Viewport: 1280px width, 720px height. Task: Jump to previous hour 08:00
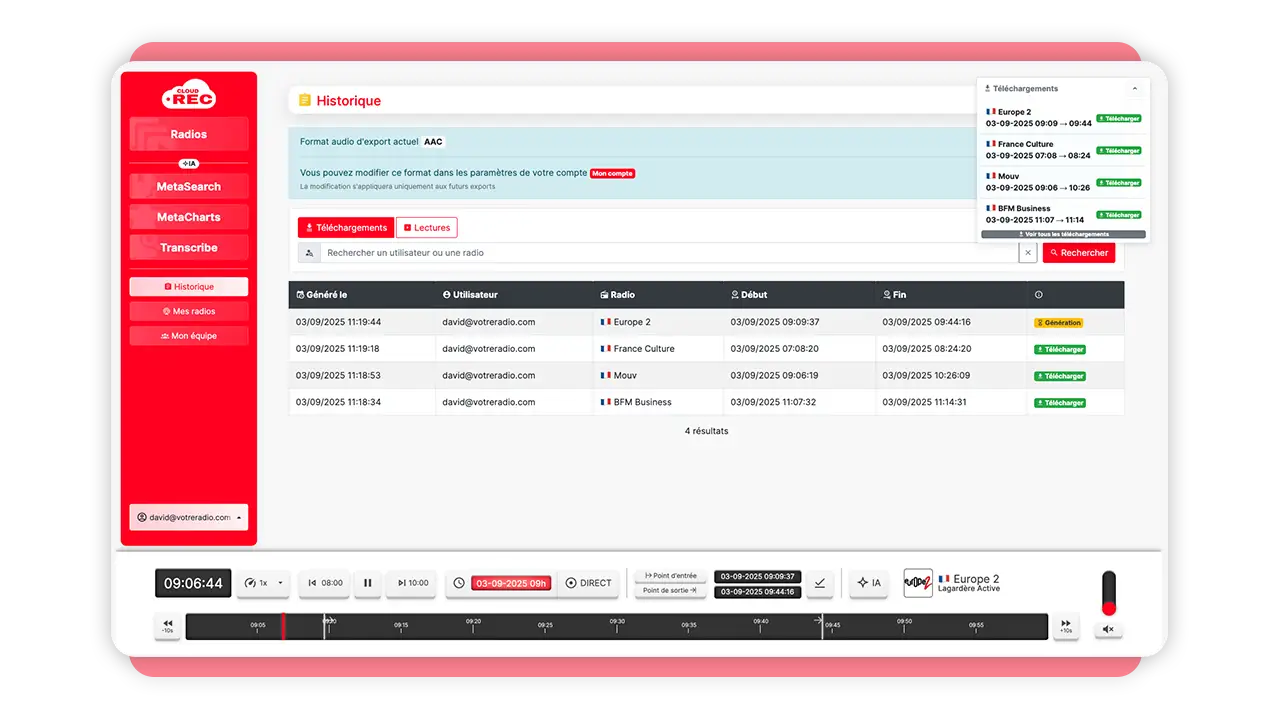pyautogui.click(x=325, y=583)
